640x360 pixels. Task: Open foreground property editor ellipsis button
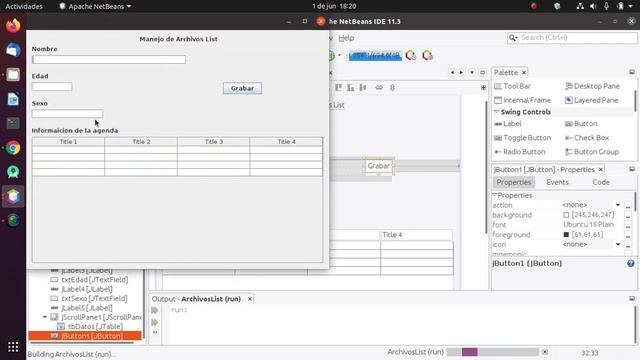pyautogui.click(x=628, y=235)
